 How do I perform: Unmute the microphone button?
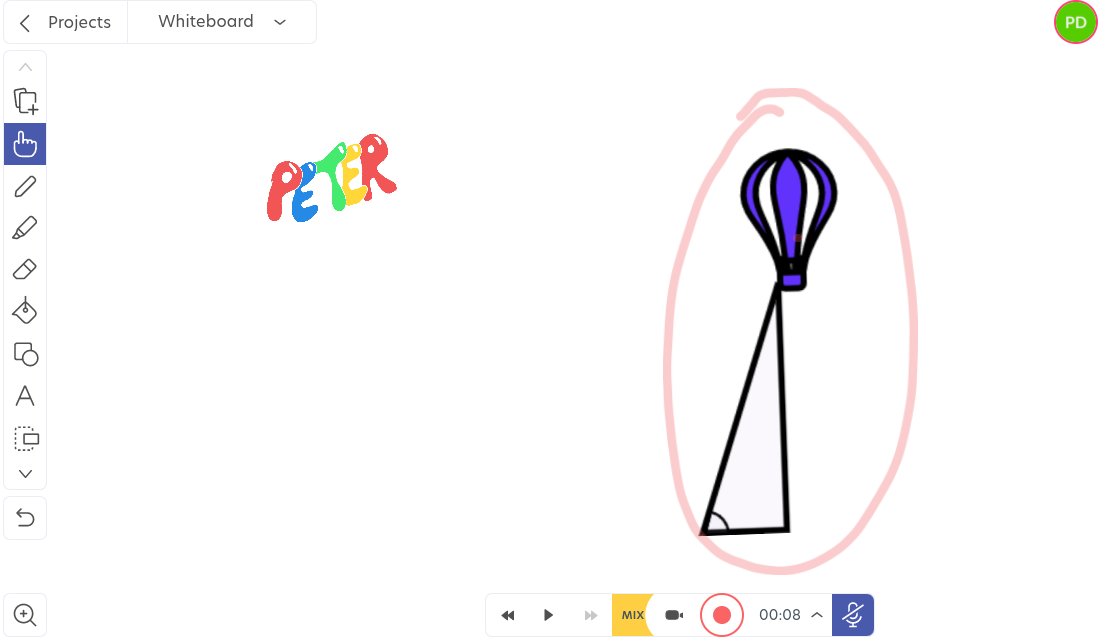(x=853, y=614)
